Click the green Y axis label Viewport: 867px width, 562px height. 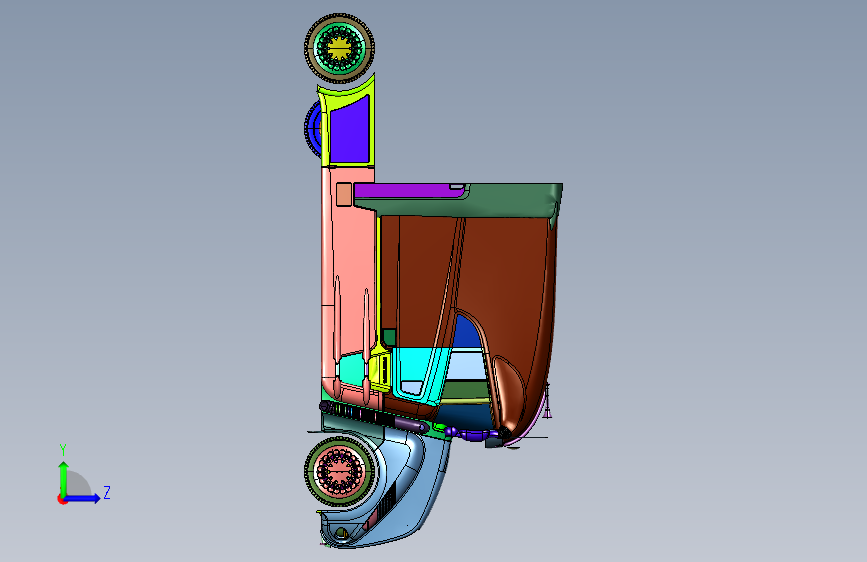(63, 450)
